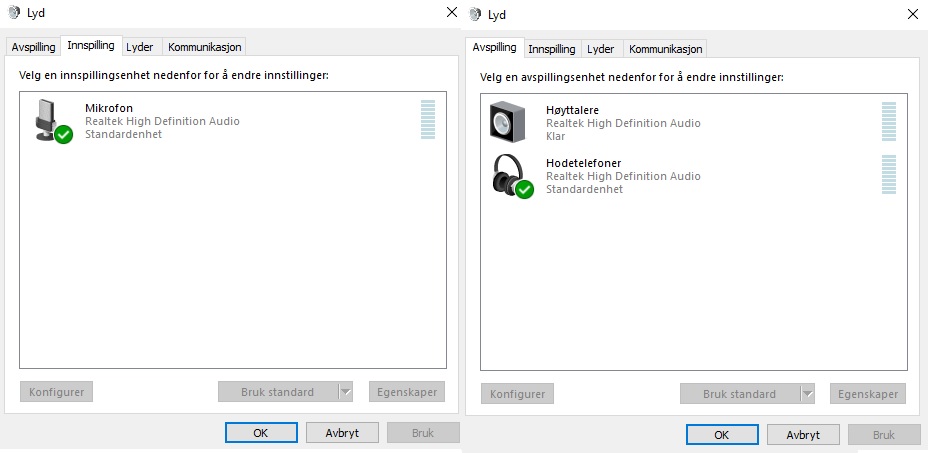
Task: Click the Hodetelefoner level meter
Action: 888,174
